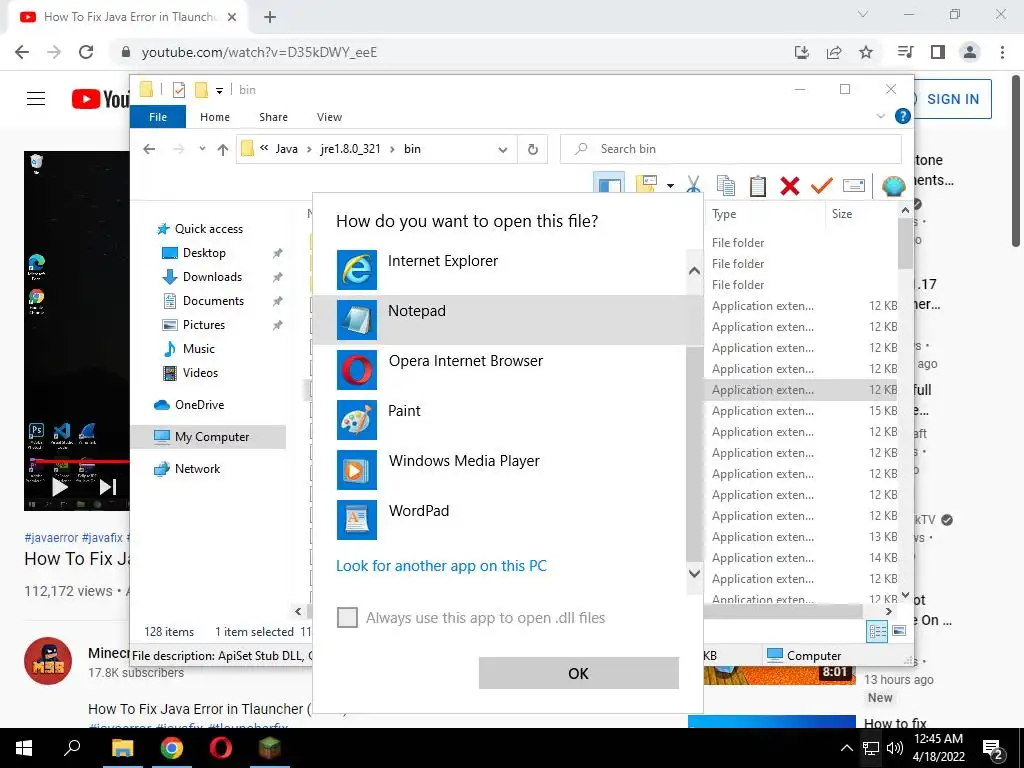This screenshot has width=1024, height=768.
Task: Click Look for another app on this PC
Action: click(441, 566)
